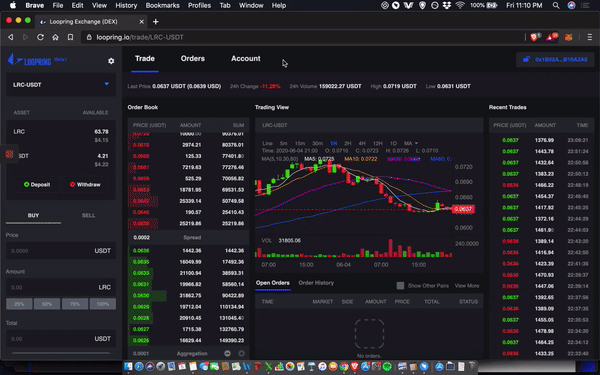Select the 0.0636 bid price row
This screenshot has height=375, width=600.
point(188,251)
